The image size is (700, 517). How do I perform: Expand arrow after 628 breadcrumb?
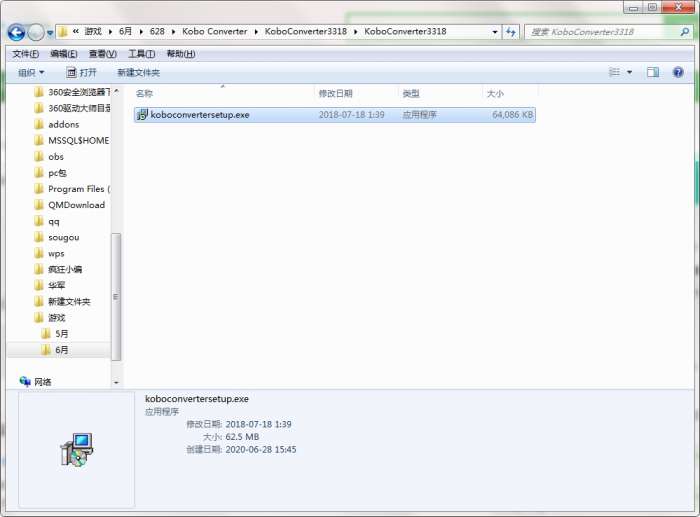coord(173,32)
